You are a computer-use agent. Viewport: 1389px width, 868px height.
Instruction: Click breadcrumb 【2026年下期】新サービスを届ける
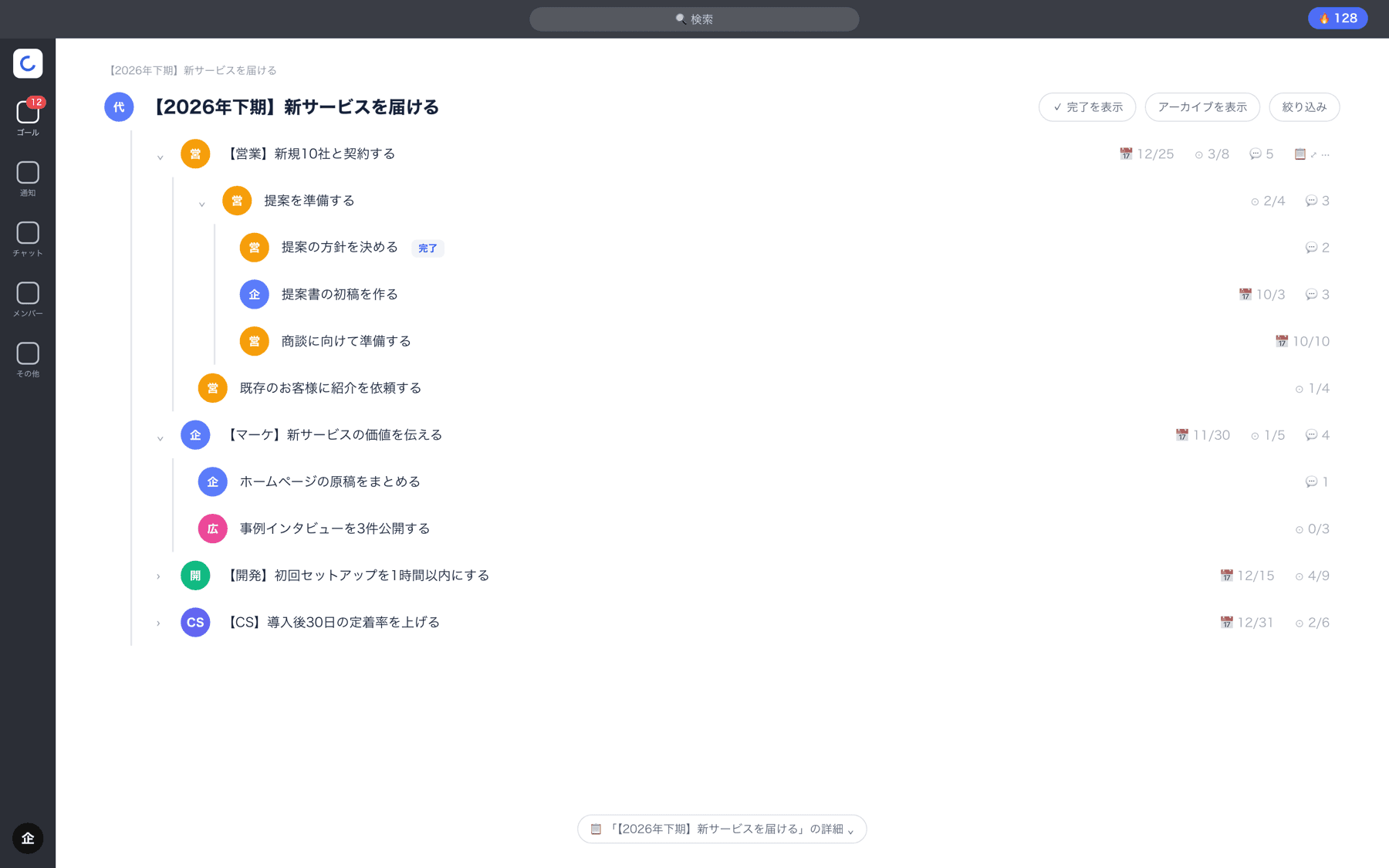191,70
